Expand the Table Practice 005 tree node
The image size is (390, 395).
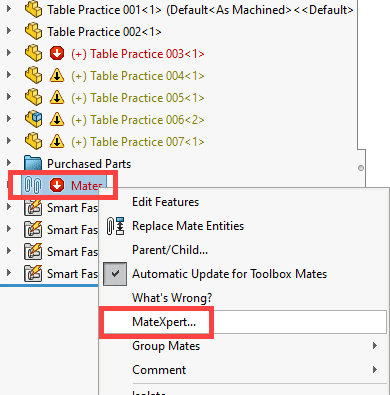[x=9, y=97]
